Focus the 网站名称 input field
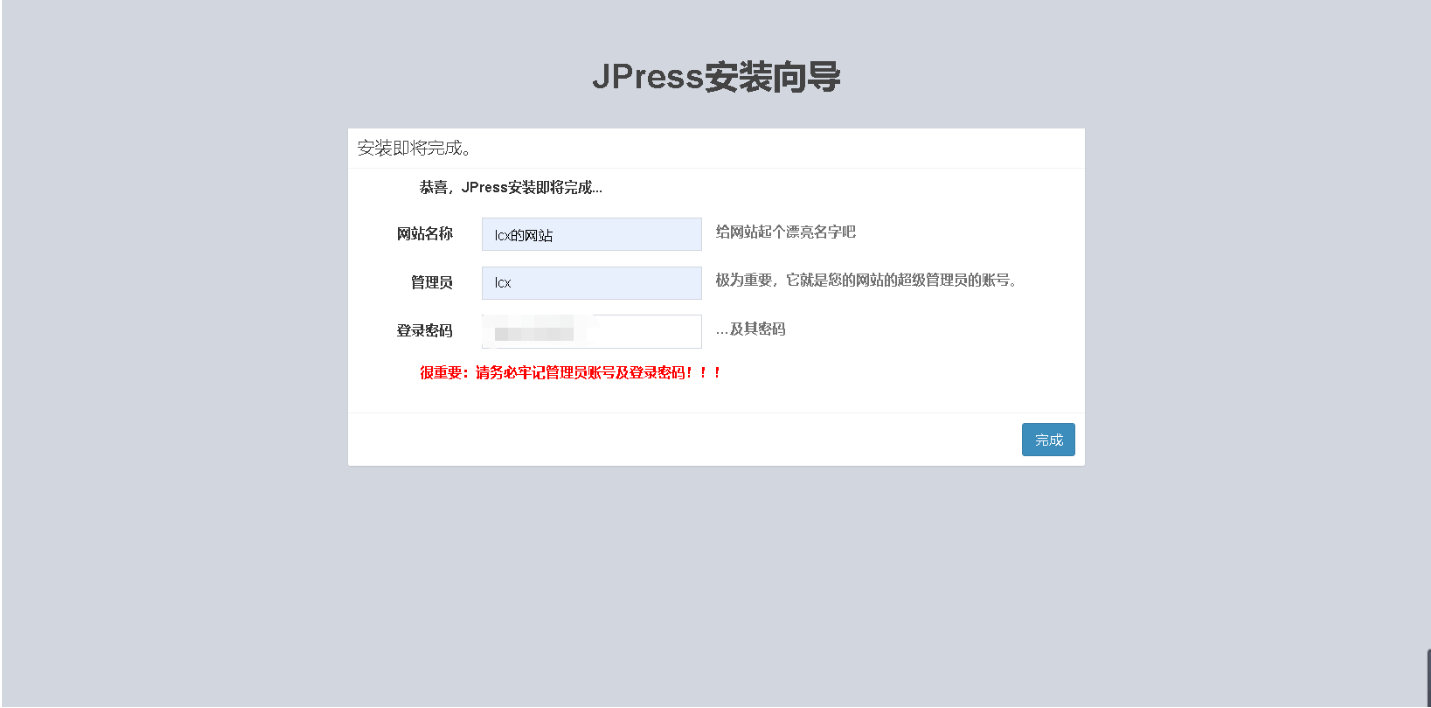Image resolution: width=1431 pixels, height=708 pixels. (592, 235)
